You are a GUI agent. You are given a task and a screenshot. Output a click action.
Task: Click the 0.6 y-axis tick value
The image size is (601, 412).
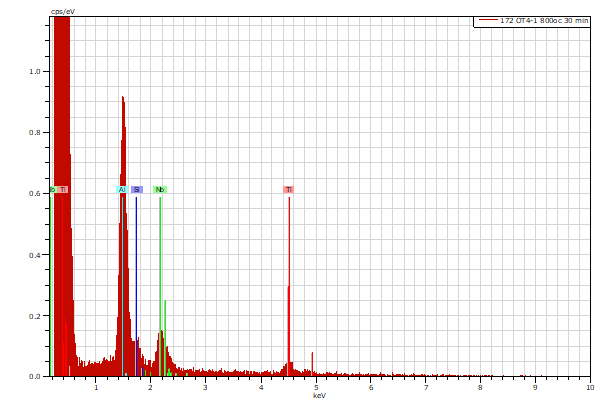point(34,194)
